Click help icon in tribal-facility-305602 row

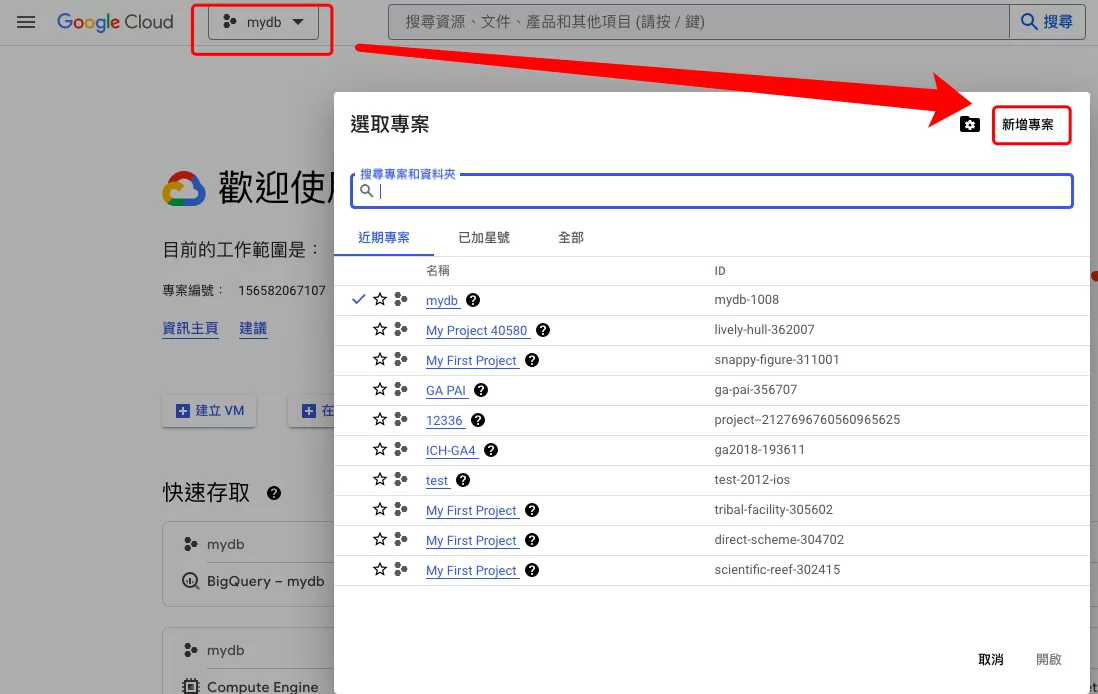coord(532,511)
